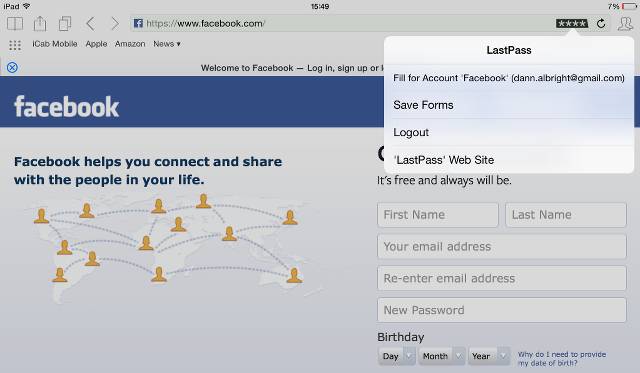This screenshot has height=373, width=640.
Task: Open the tabs overview icon
Action: click(x=65, y=23)
